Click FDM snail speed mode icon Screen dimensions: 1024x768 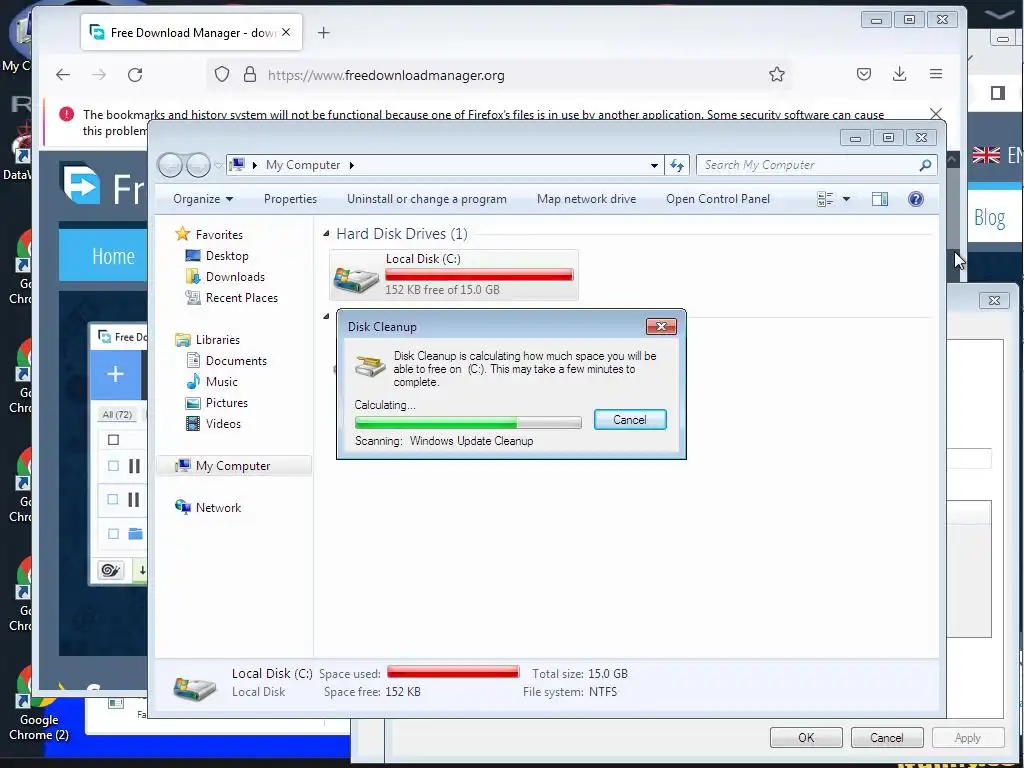tap(110, 570)
